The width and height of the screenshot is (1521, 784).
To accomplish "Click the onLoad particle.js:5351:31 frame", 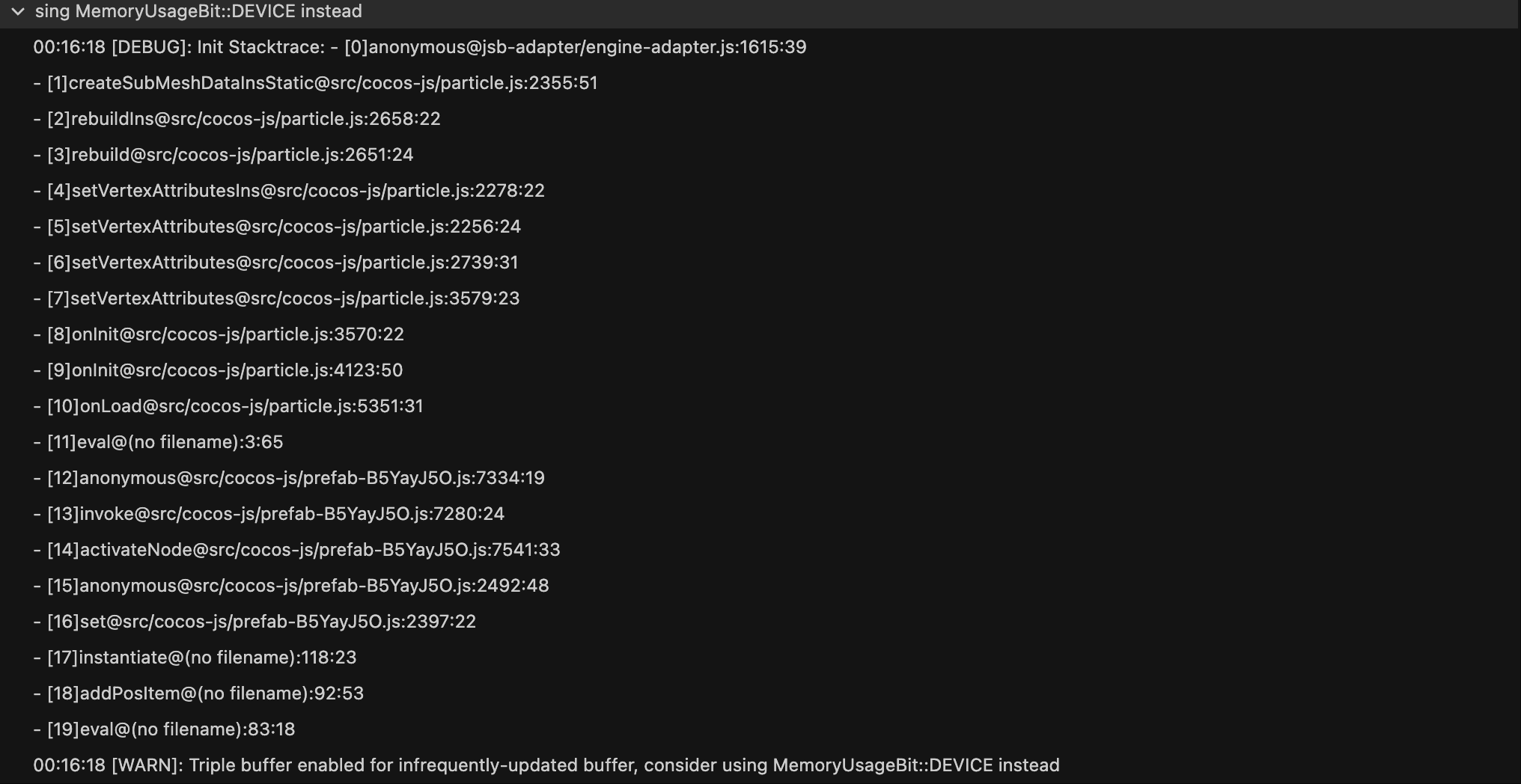I will tap(228, 406).
